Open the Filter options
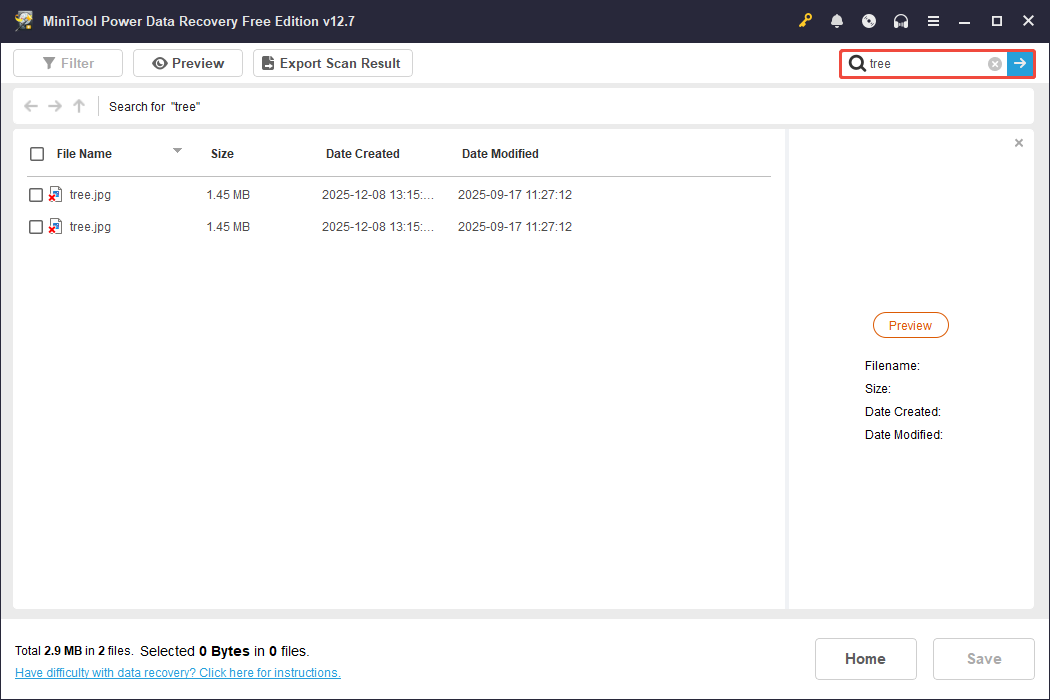This screenshot has height=700, width=1050. [67, 62]
